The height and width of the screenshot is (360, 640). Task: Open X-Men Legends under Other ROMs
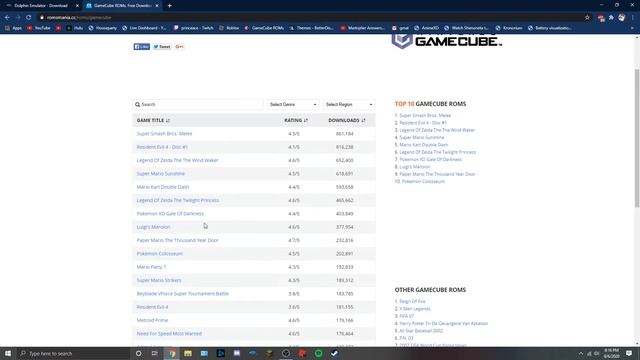pos(415,309)
